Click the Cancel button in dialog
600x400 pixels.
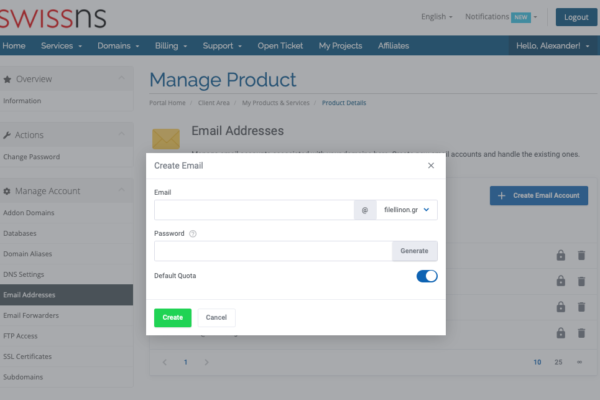point(215,317)
